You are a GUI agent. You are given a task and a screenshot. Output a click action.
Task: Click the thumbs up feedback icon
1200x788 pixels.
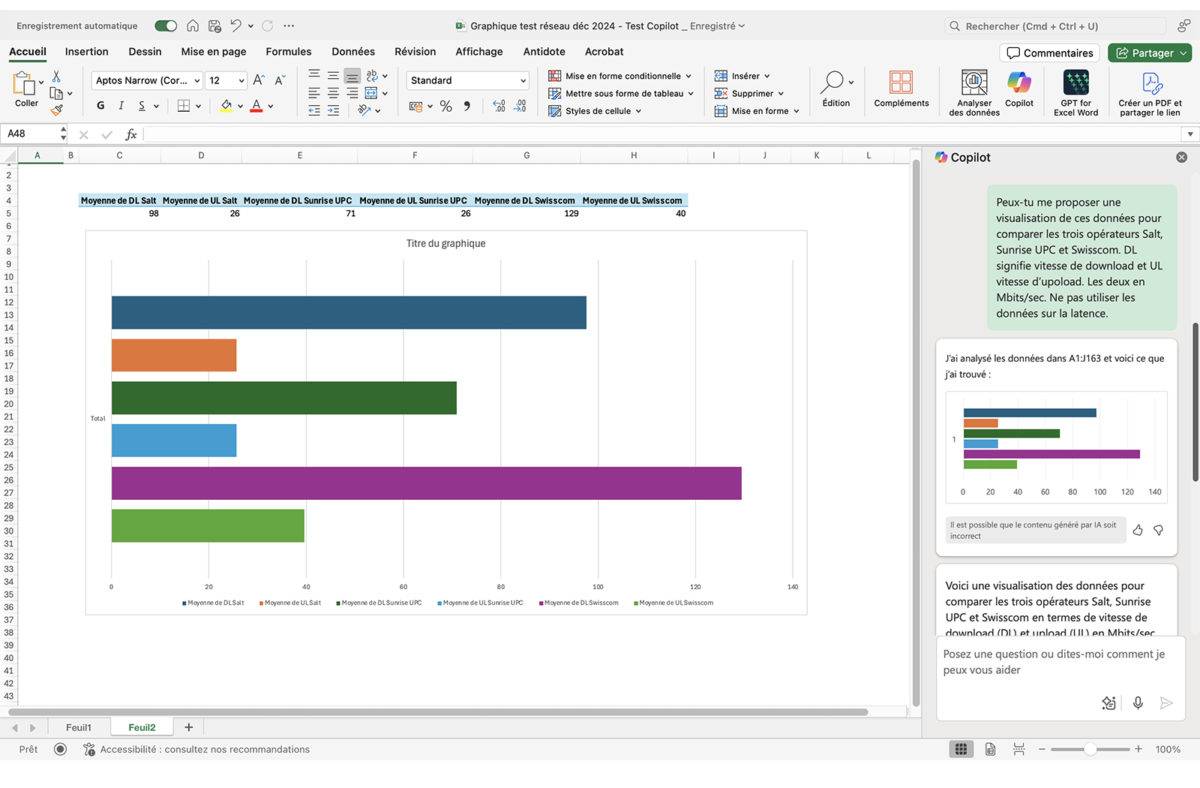1138,530
